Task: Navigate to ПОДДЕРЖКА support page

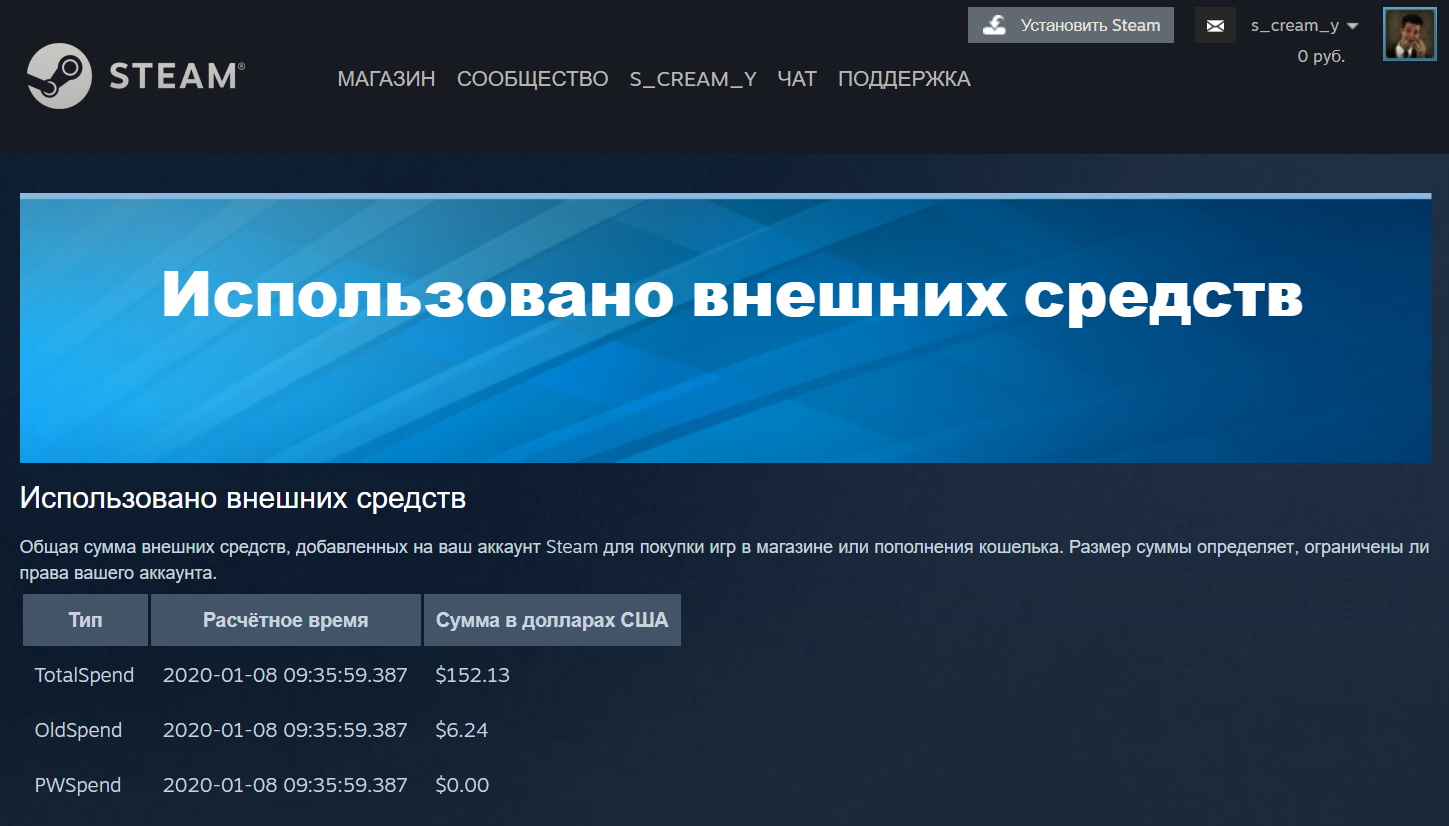Action: 903,79
